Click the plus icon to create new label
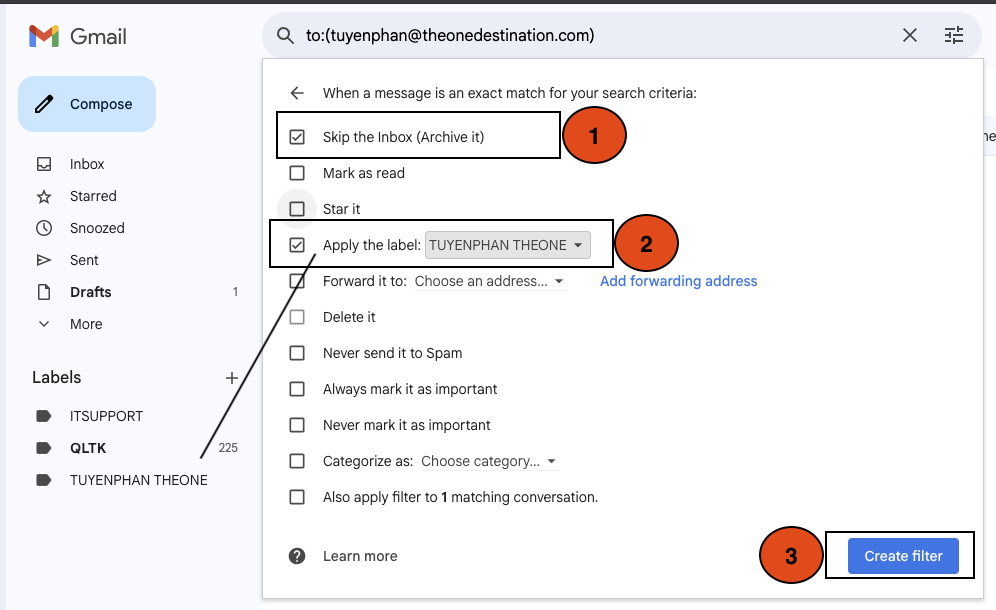The width and height of the screenshot is (996, 610). [x=232, y=378]
